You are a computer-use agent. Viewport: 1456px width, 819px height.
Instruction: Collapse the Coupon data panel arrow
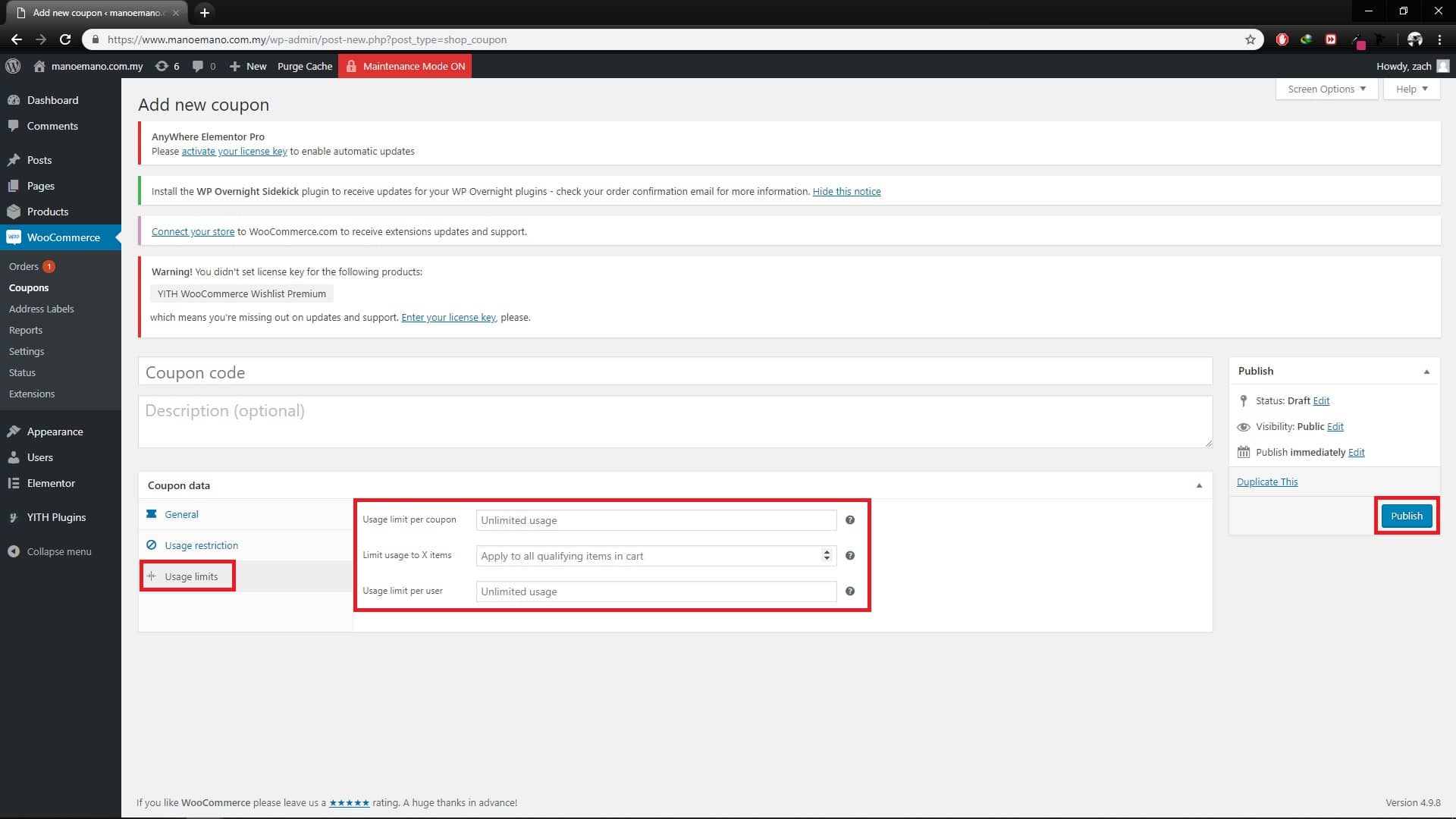tap(1199, 485)
